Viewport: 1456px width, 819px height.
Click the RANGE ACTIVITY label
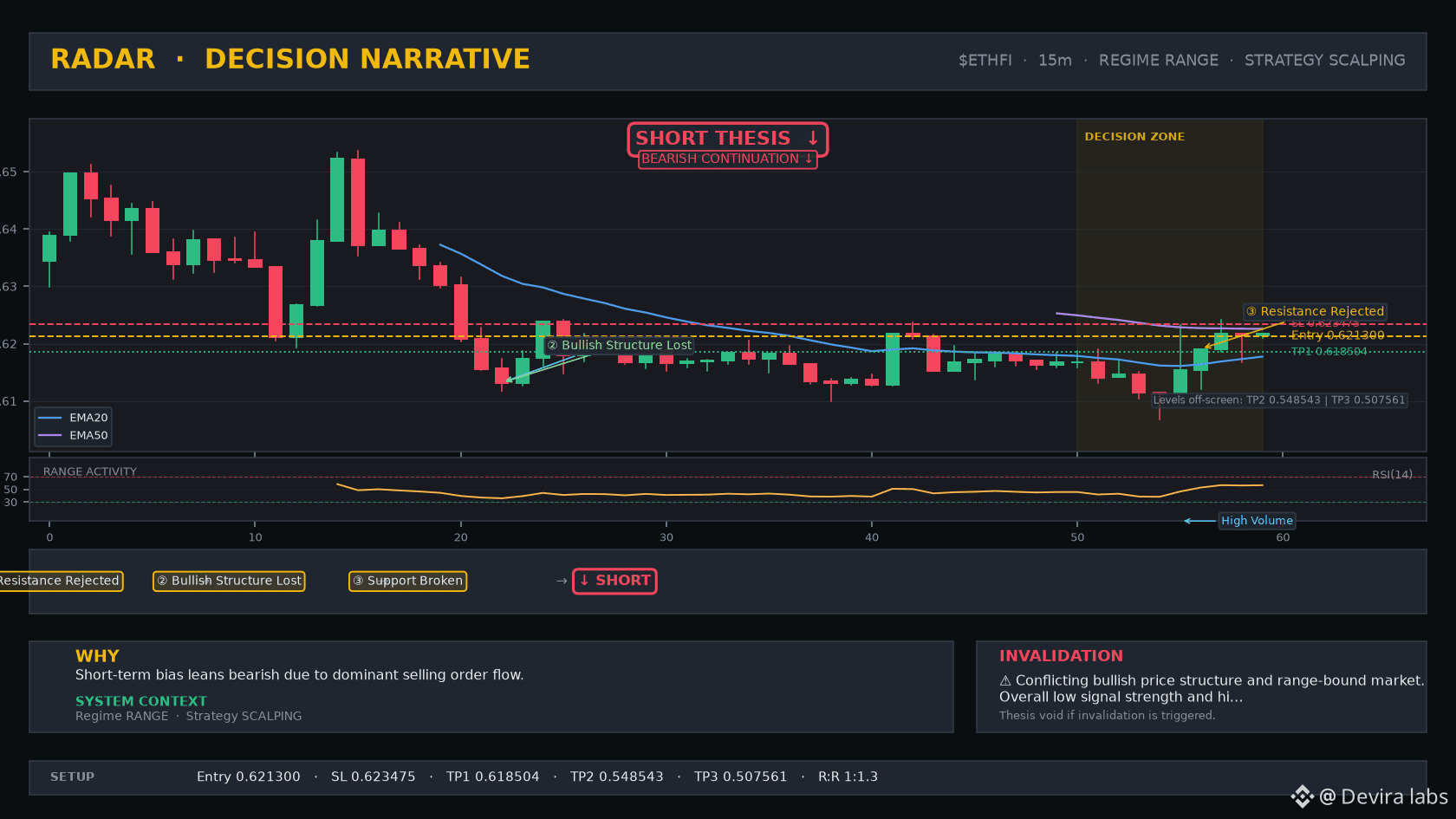(90, 472)
